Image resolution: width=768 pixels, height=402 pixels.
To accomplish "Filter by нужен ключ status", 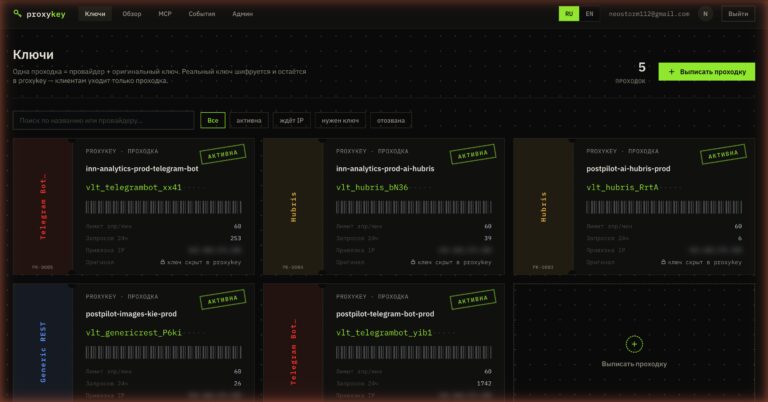I will [340, 120].
